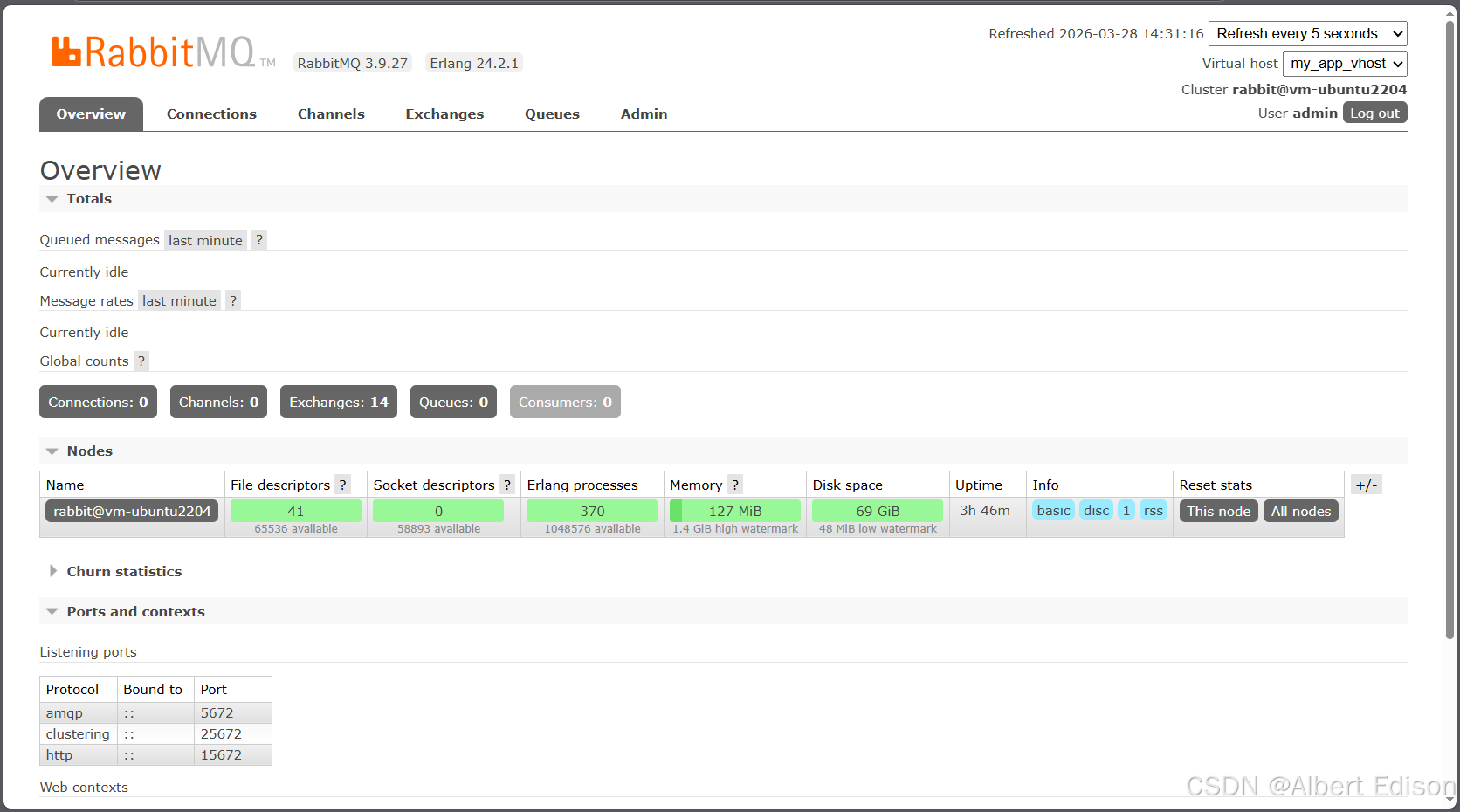Reset stats for This node

(1218, 511)
